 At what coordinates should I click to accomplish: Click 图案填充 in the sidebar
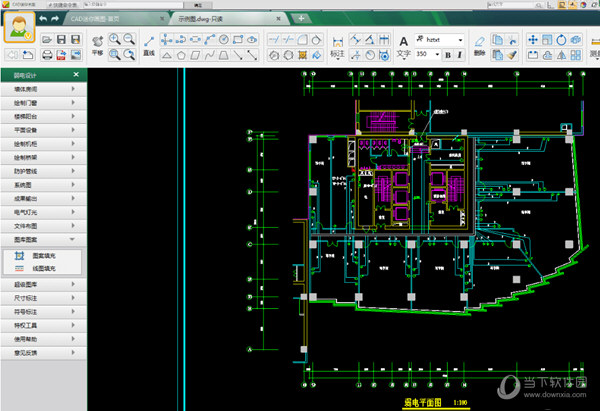point(42,256)
